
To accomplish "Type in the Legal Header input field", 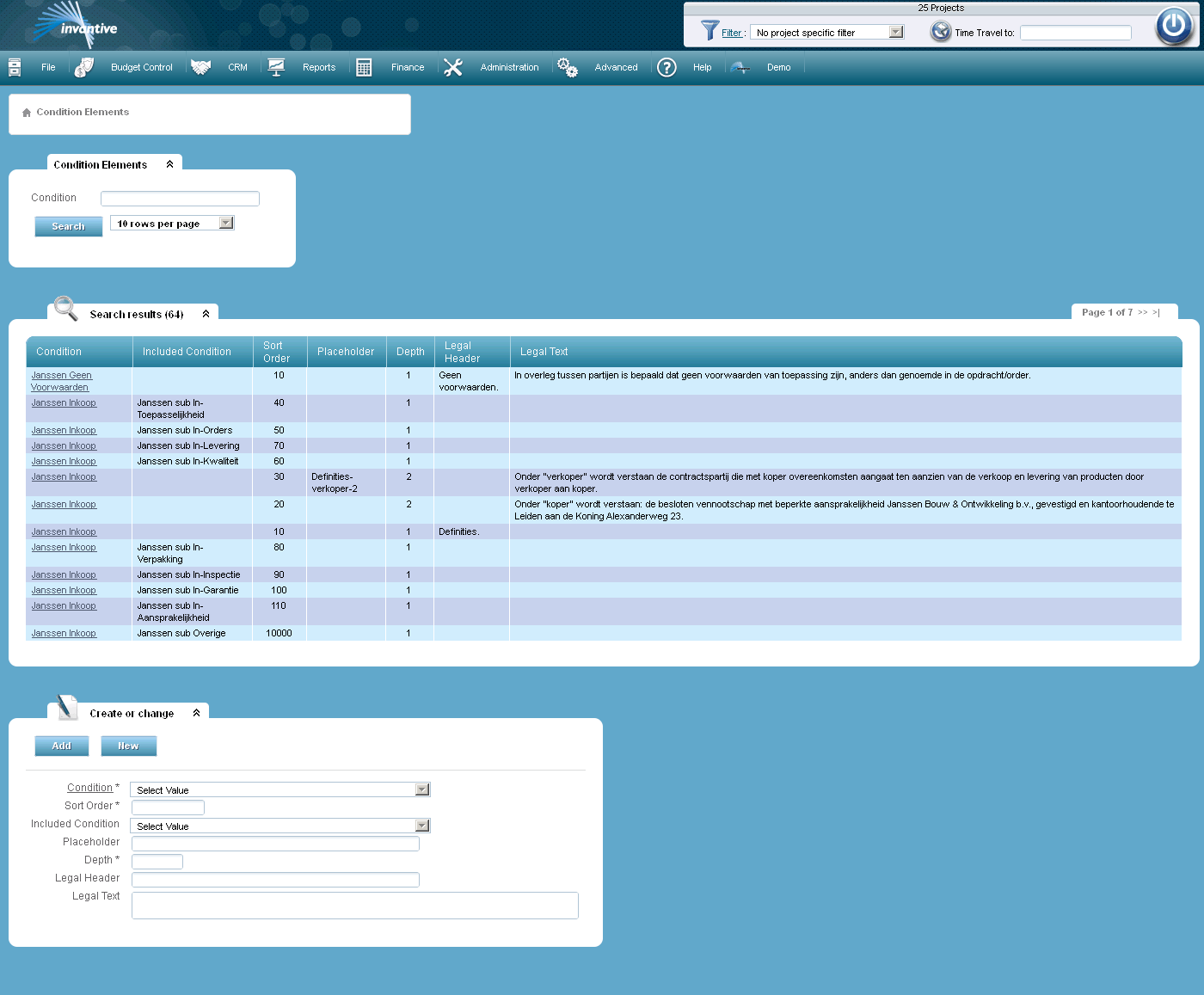I will [x=275, y=879].
